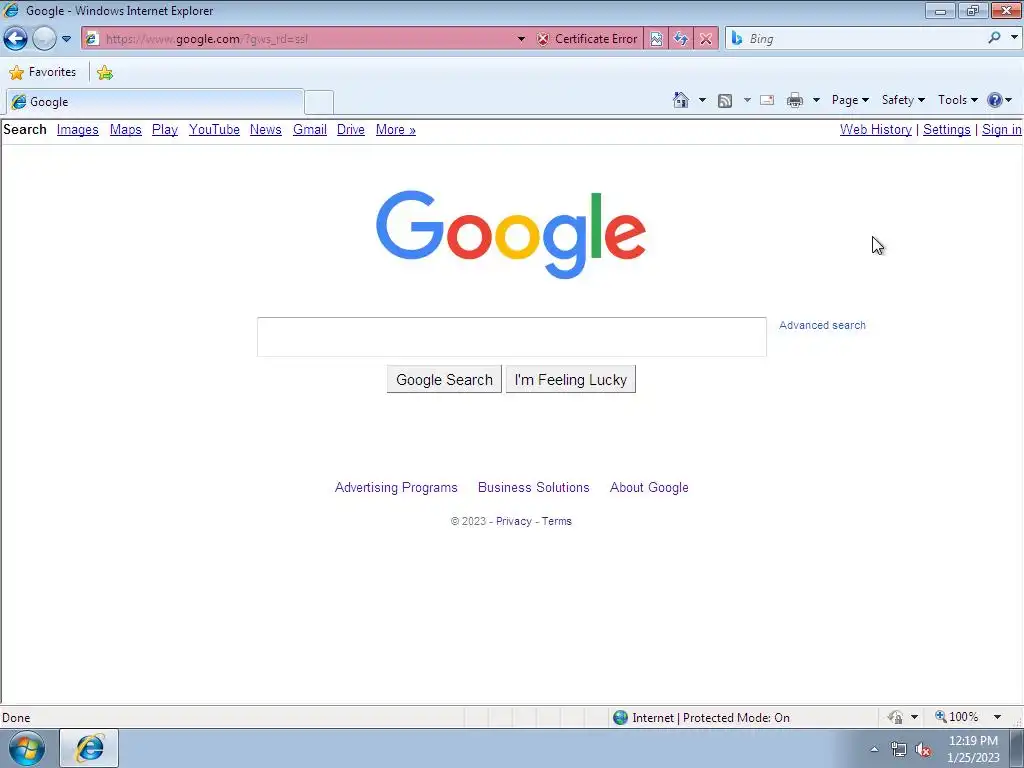Click the RSS feeds icon
Screen dimensions: 1024x768
[725, 101]
